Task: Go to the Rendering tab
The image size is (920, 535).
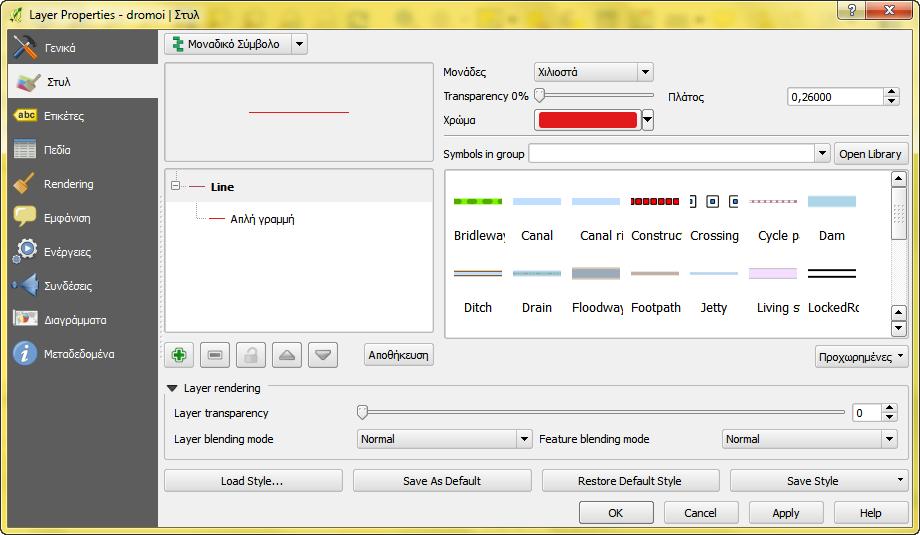Action: tap(82, 184)
